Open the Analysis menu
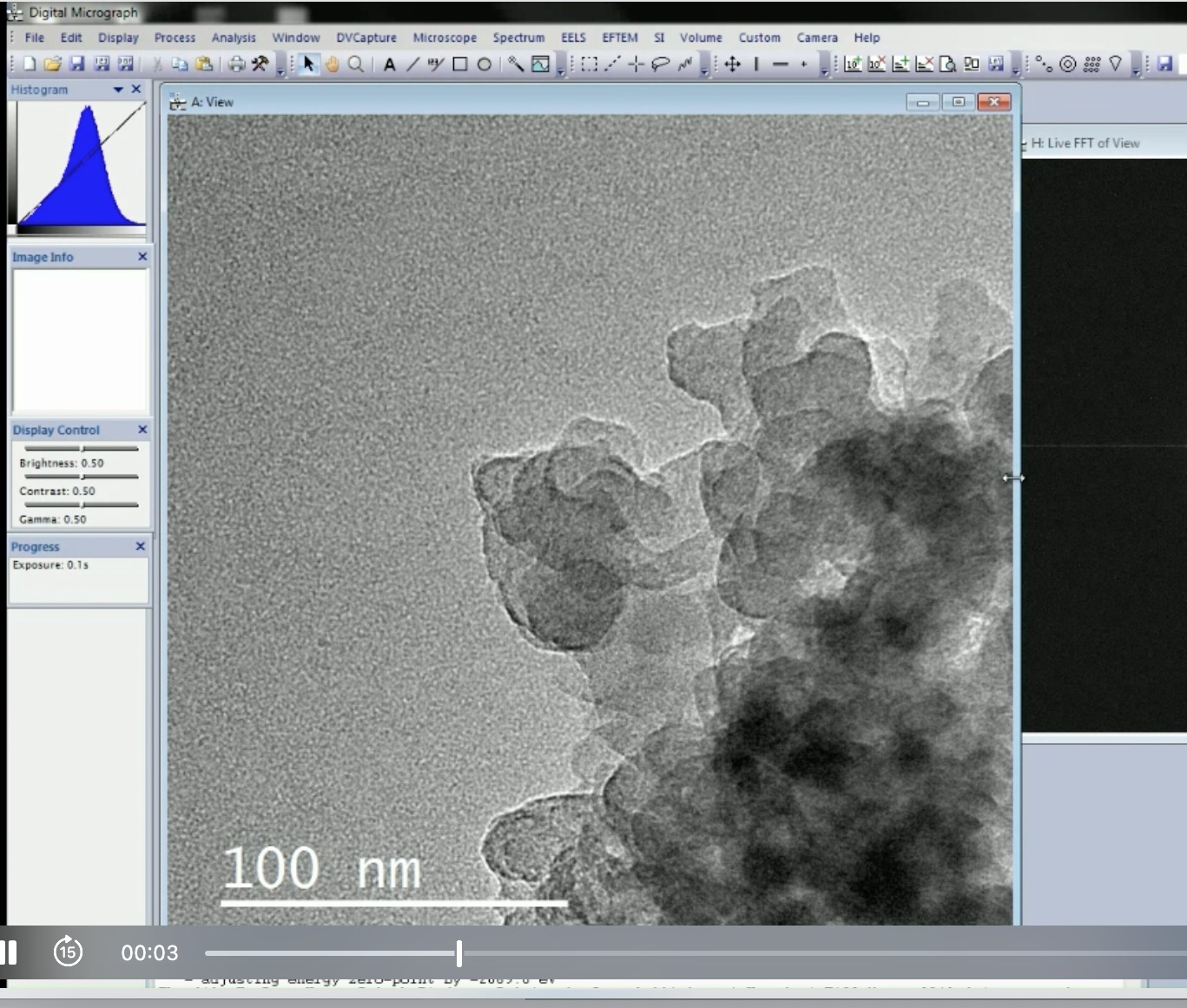This screenshot has width=1187, height=1008. 234,37
